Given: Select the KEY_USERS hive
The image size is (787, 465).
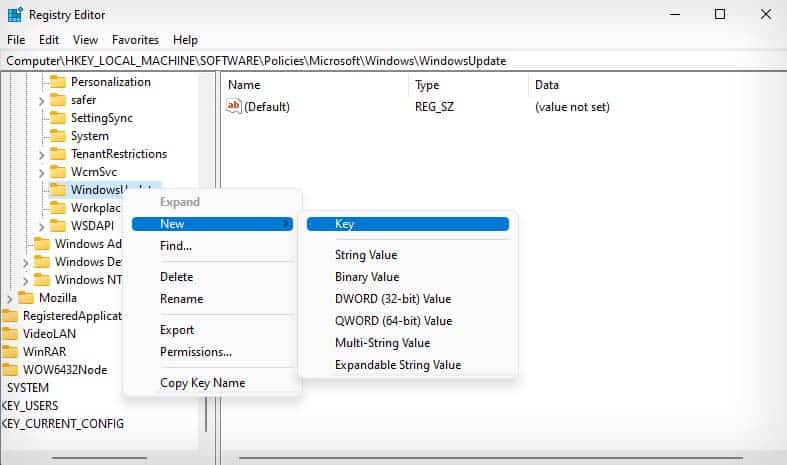Looking at the screenshot, I should [x=30, y=406].
